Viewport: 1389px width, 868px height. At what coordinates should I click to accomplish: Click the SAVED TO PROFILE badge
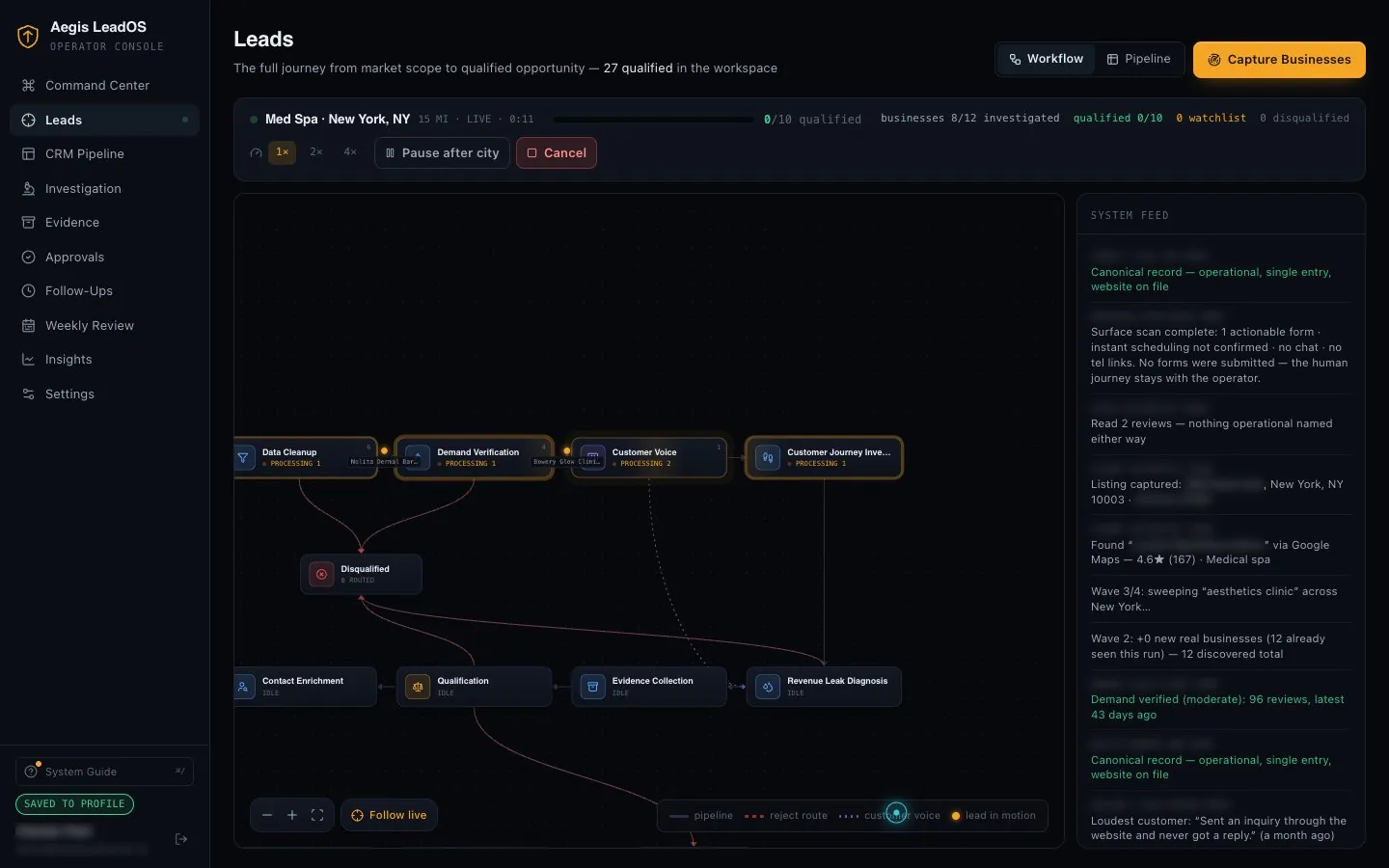click(x=74, y=804)
